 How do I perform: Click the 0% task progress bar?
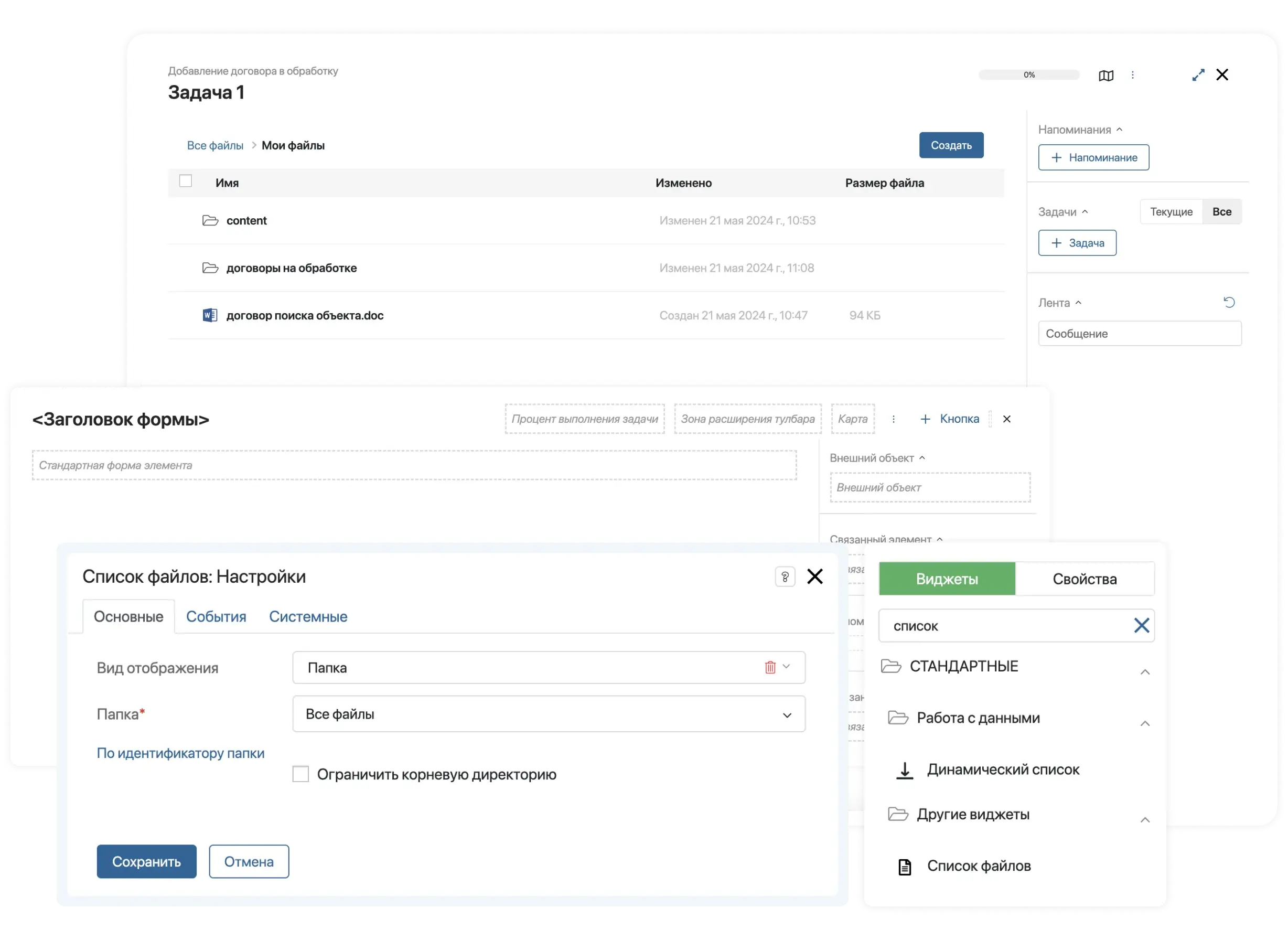[1028, 74]
